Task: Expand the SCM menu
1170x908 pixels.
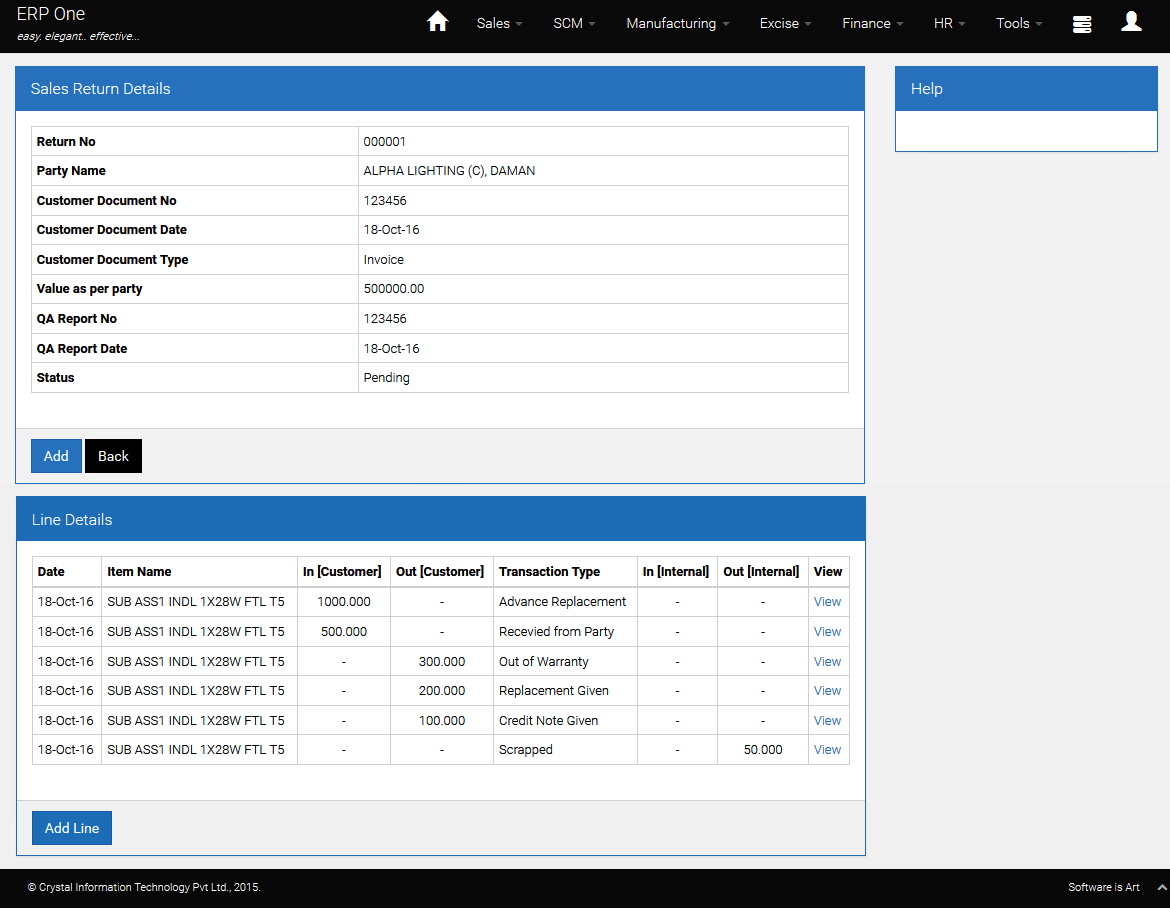Action: point(574,23)
